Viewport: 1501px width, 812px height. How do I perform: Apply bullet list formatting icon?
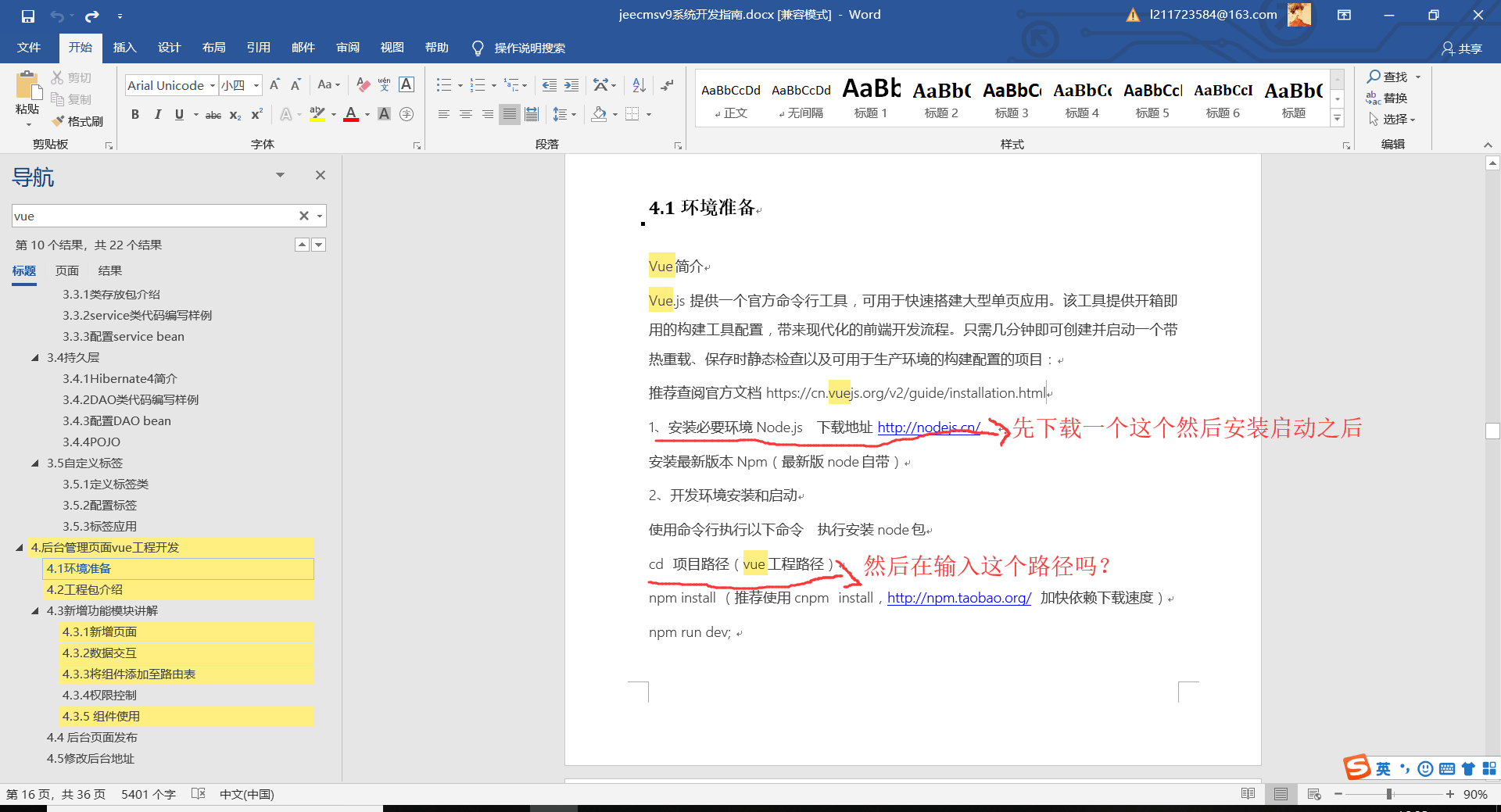443,85
